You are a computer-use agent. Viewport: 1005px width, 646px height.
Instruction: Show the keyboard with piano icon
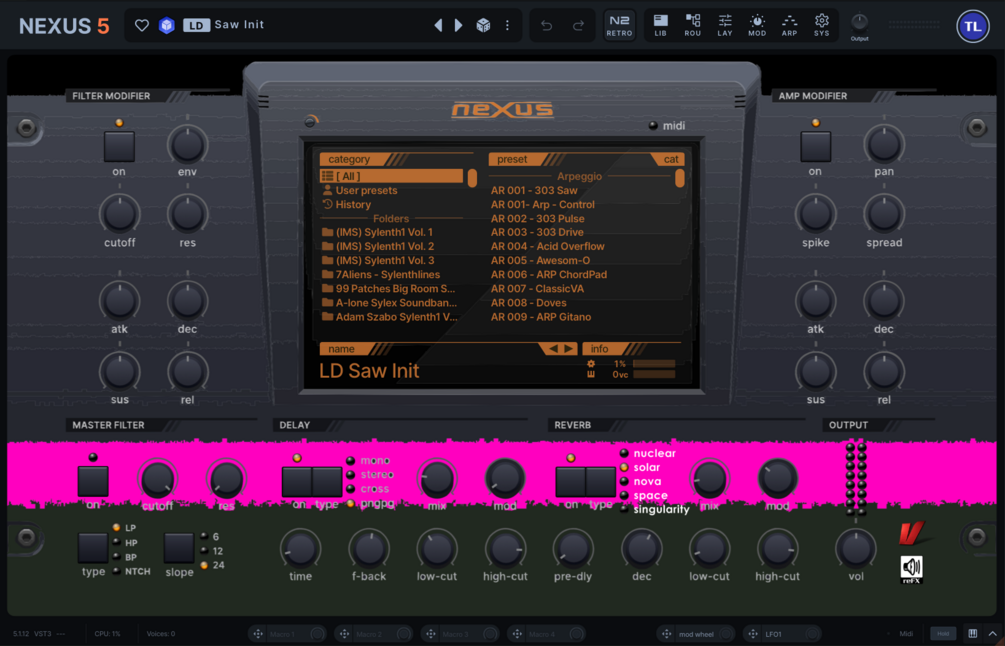click(x=972, y=634)
